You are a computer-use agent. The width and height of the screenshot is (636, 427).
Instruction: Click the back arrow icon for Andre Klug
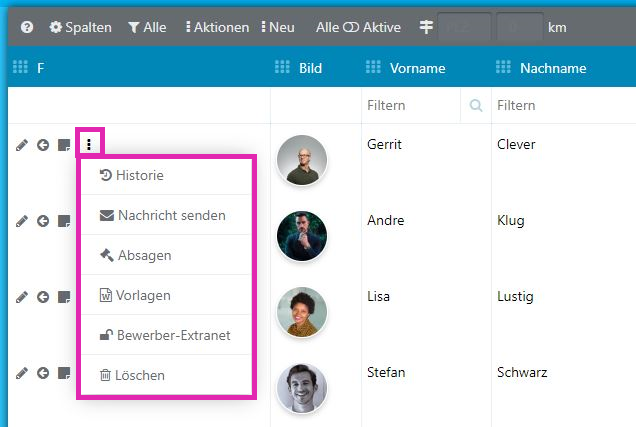click(43, 221)
